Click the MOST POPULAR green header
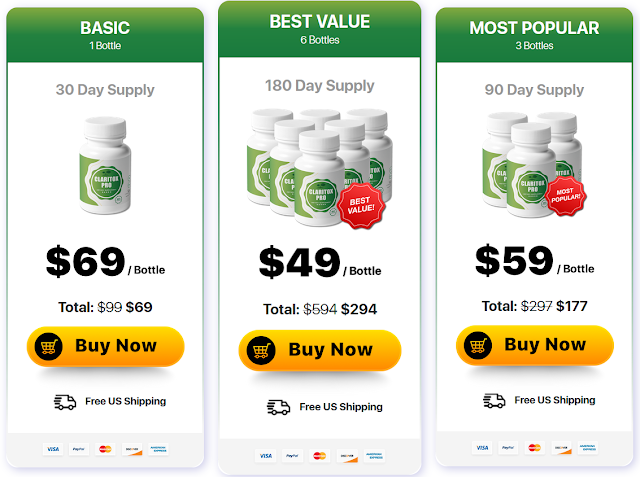The height and width of the screenshot is (477, 640). (535, 35)
